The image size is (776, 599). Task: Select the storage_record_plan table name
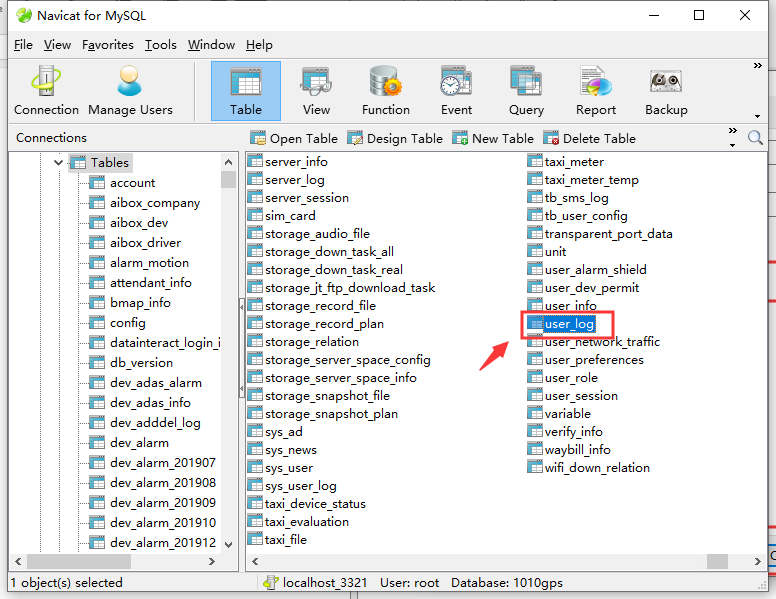tap(324, 323)
